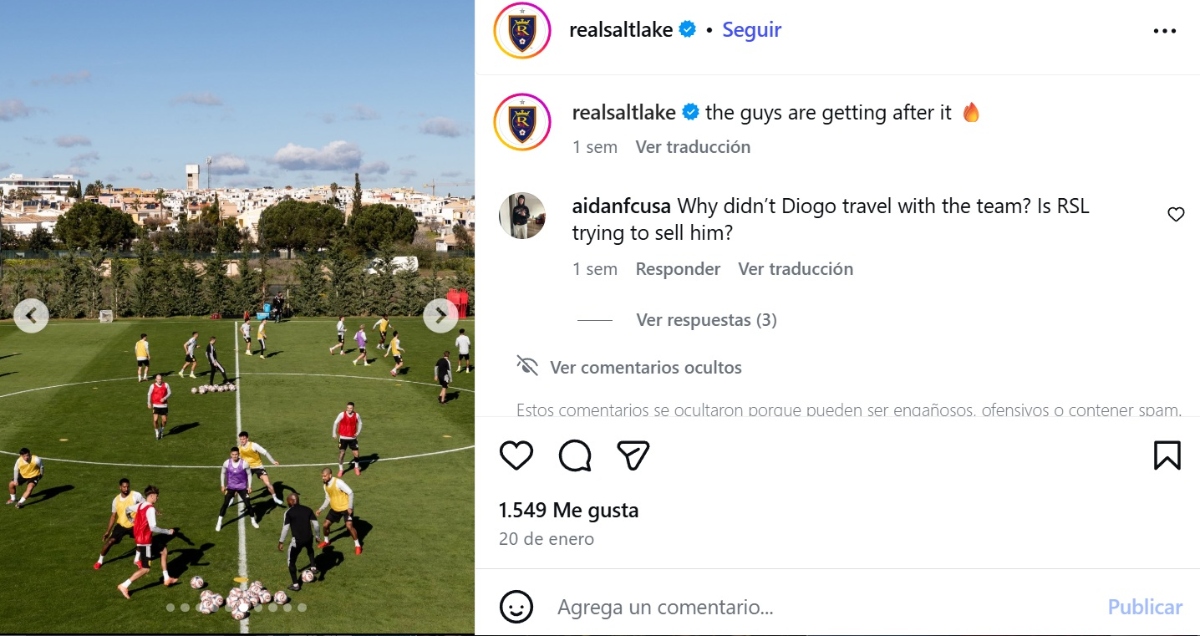Translate caption with Ver traducción
The image size is (1200, 636).
click(693, 147)
